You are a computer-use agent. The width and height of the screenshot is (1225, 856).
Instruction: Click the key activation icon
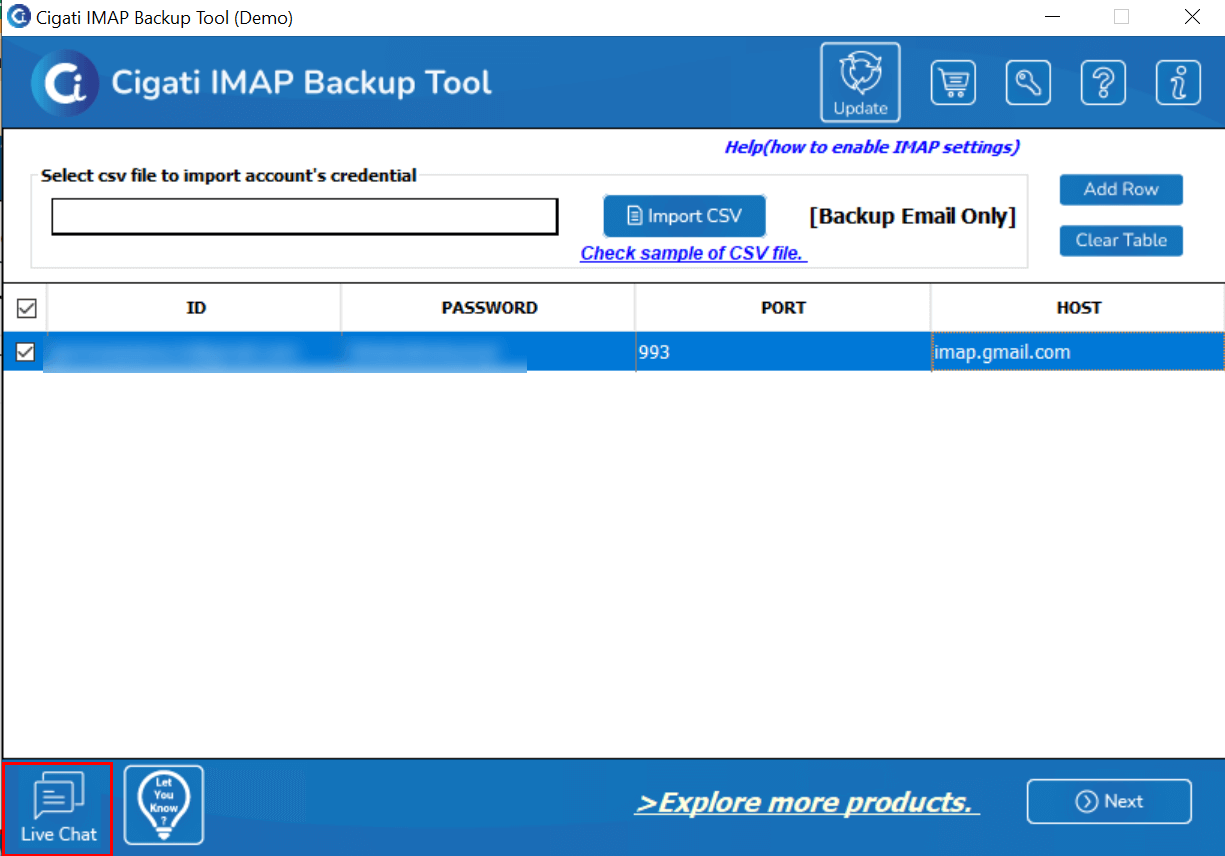[1028, 83]
